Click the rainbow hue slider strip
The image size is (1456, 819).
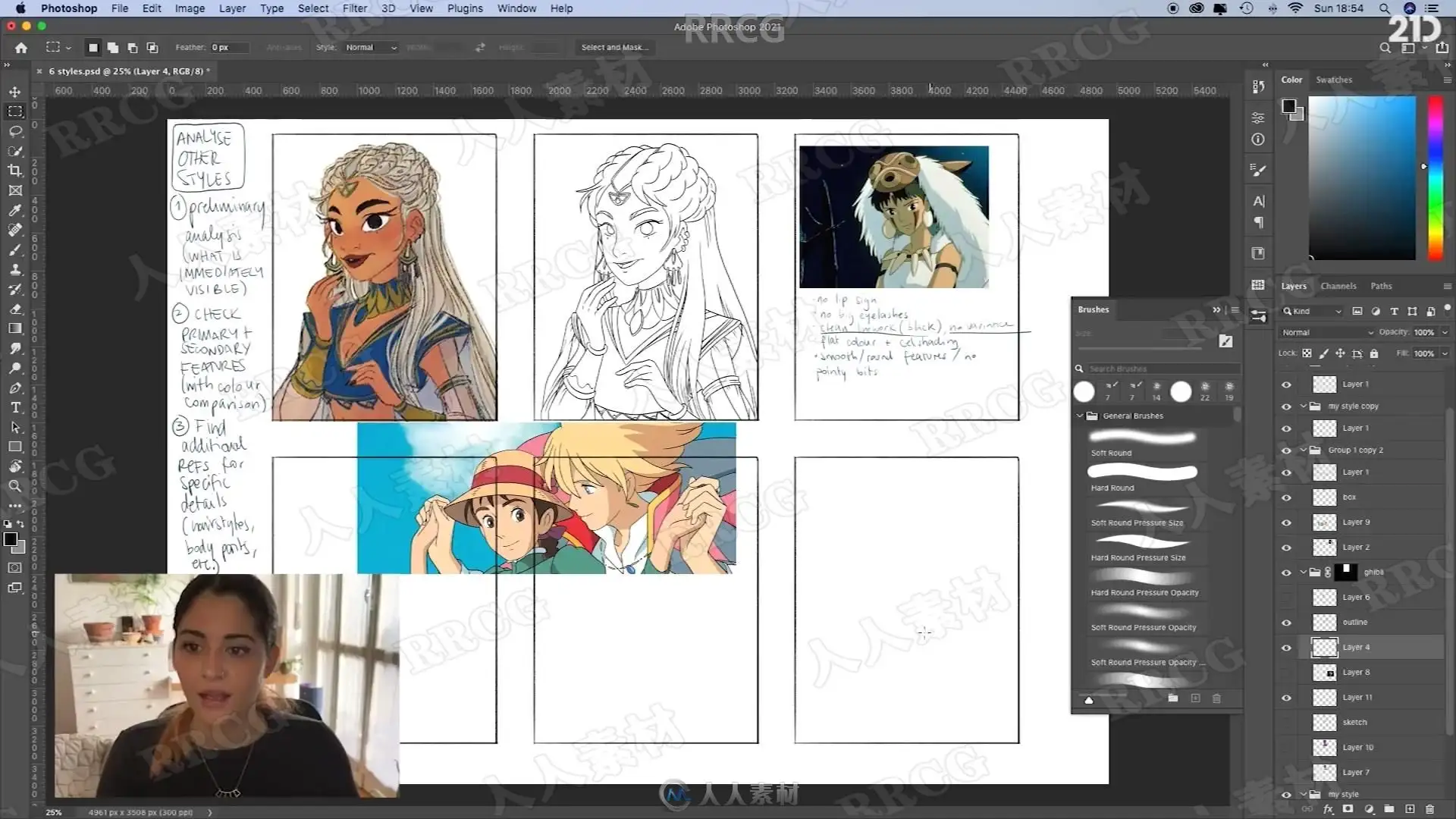pyautogui.click(x=1435, y=177)
